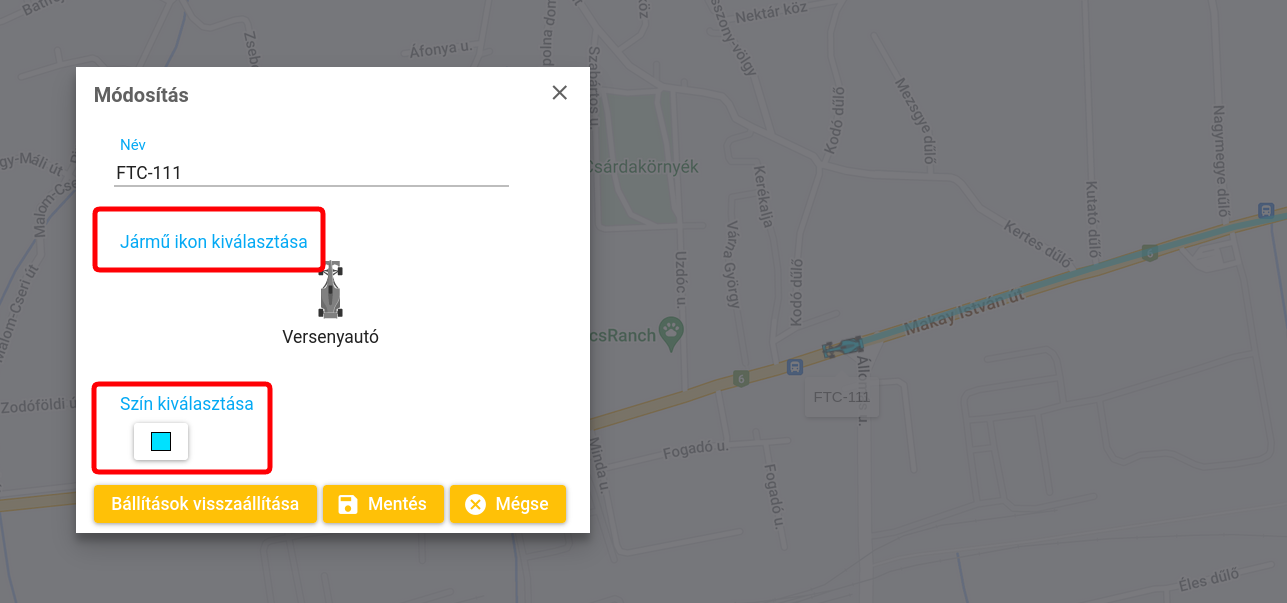The image size is (1287, 603).
Task: Click the Csárdakörnyék place label on the map
Action: [x=642, y=167]
